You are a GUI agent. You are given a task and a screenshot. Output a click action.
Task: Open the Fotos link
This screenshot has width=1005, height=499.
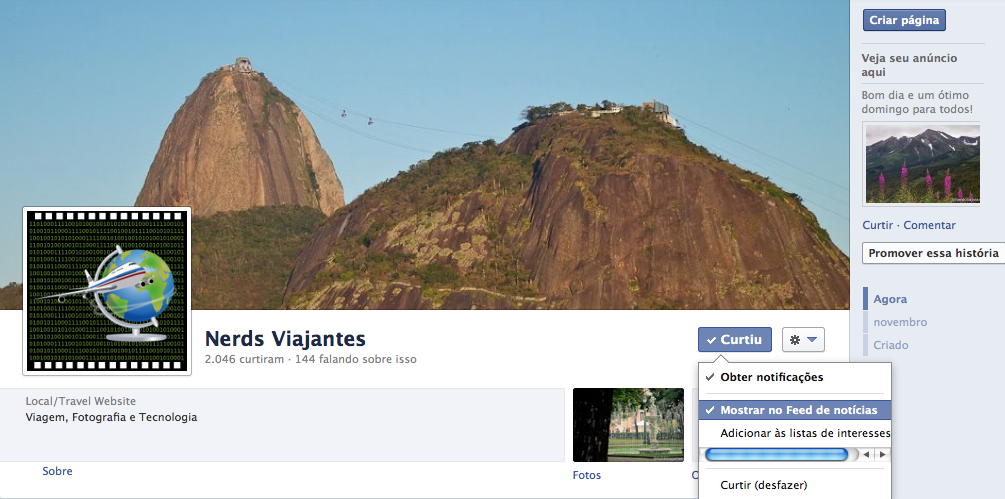point(586,475)
